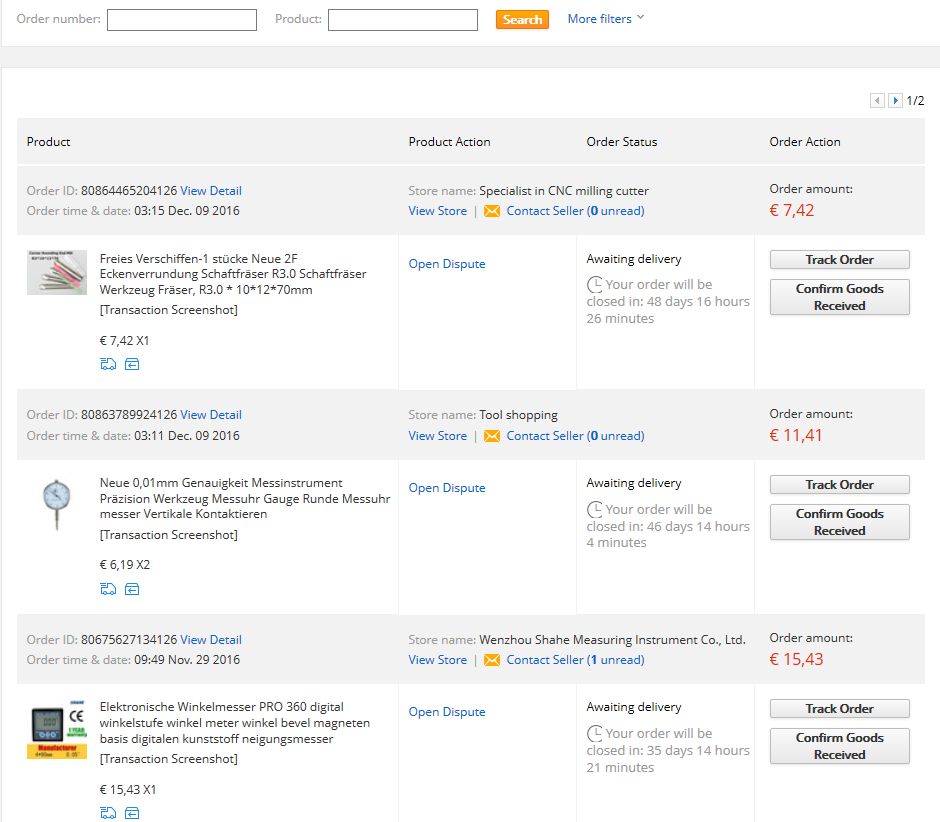Click the envelope icon for Tool shopping store
Screen dimensions: 940x822
pyautogui.click(x=491, y=436)
